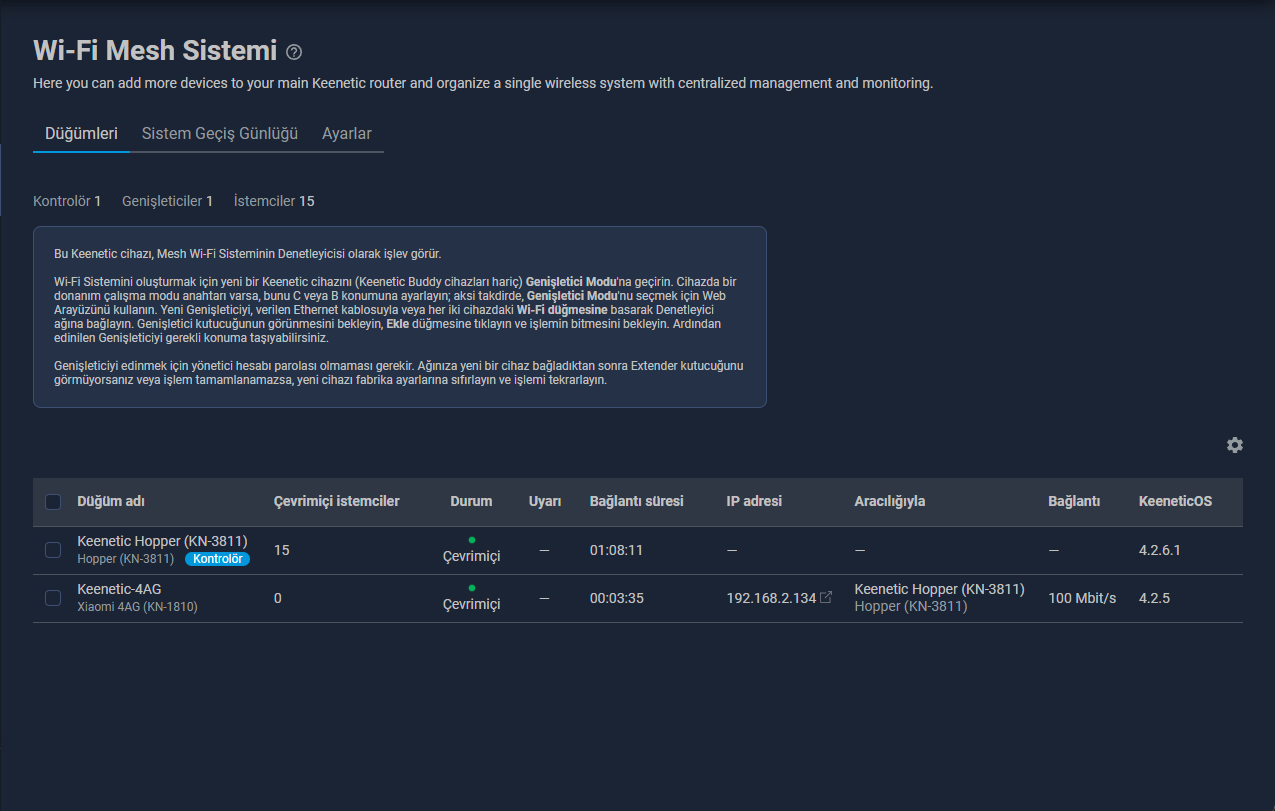Filter by İstemciler 15
The width and height of the screenshot is (1275, 811).
tap(274, 201)
